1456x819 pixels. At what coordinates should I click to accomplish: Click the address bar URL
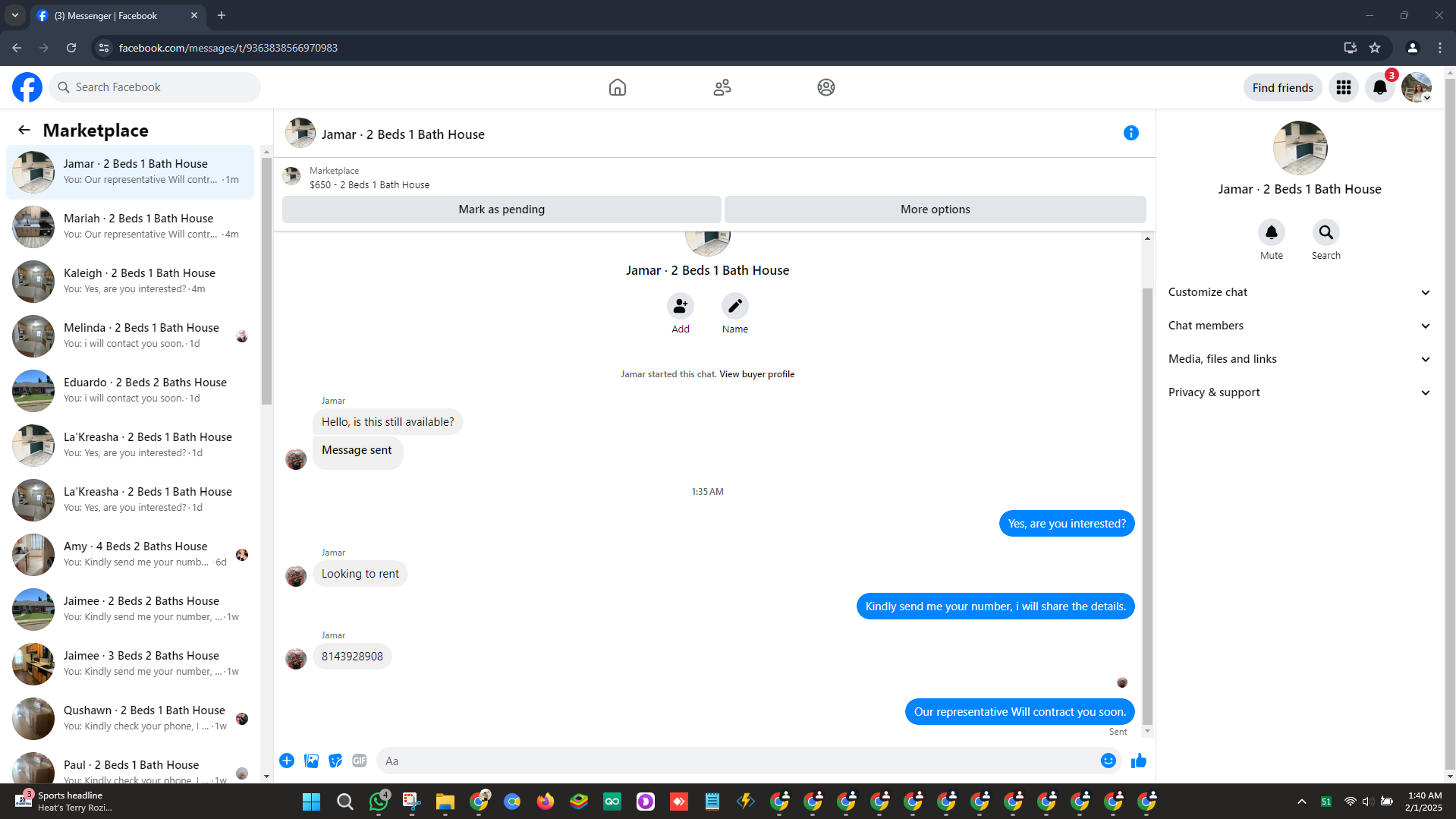click(228, 48)
